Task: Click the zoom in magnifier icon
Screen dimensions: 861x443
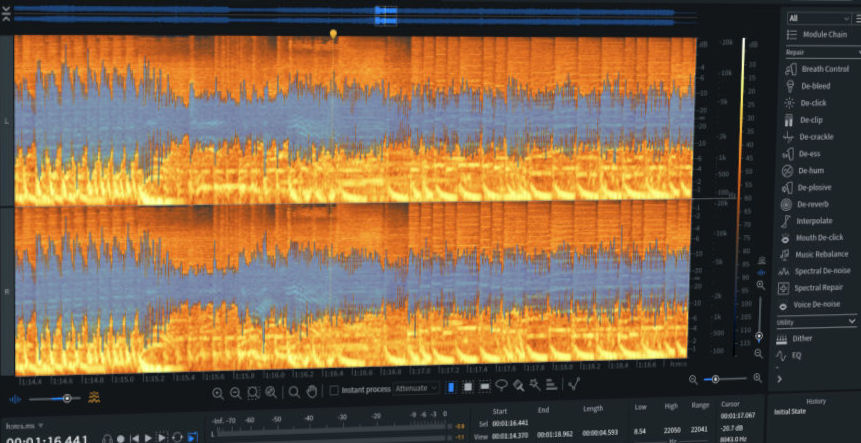Action: pyautogui.click(x=218, y=392)
